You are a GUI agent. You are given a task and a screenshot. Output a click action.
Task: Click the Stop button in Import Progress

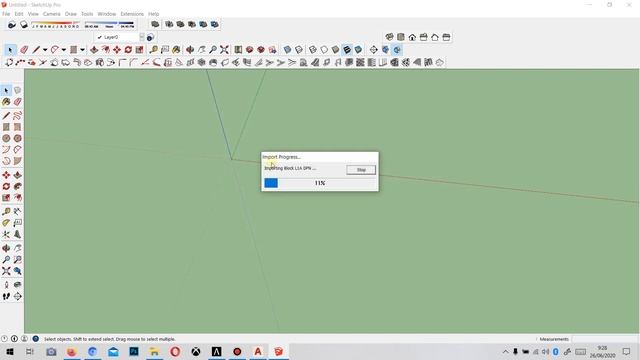pos(361,170)
